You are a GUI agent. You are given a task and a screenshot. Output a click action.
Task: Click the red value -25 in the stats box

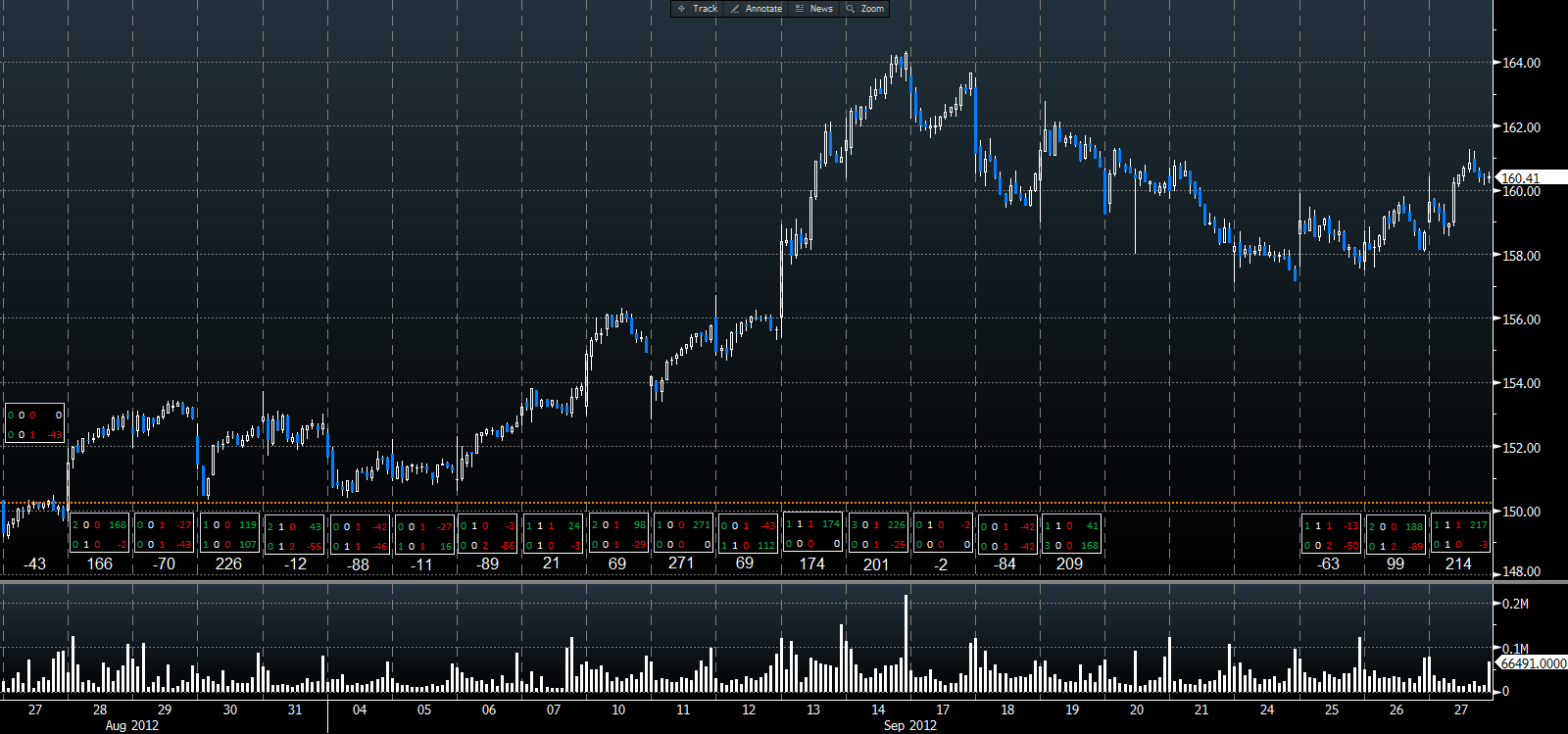(898, 545)
